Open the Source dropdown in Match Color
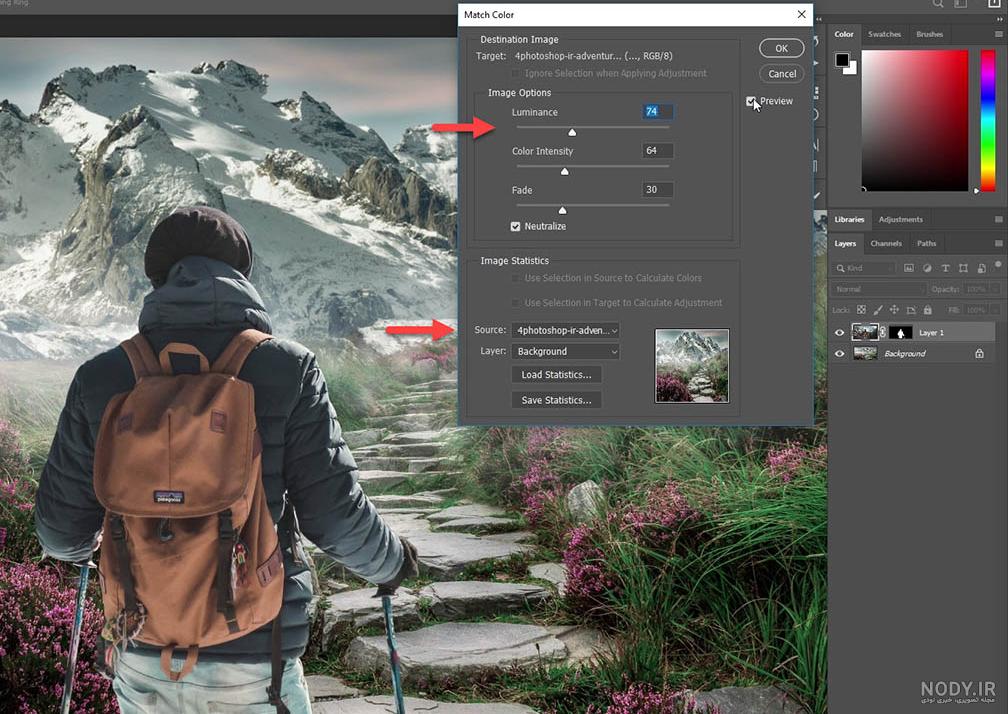 pos(566,330)
